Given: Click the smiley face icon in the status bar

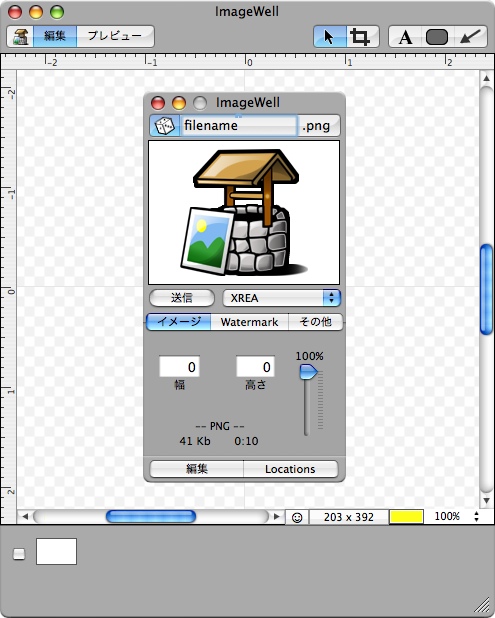Looking at the screenshot, I should [297, 517].
